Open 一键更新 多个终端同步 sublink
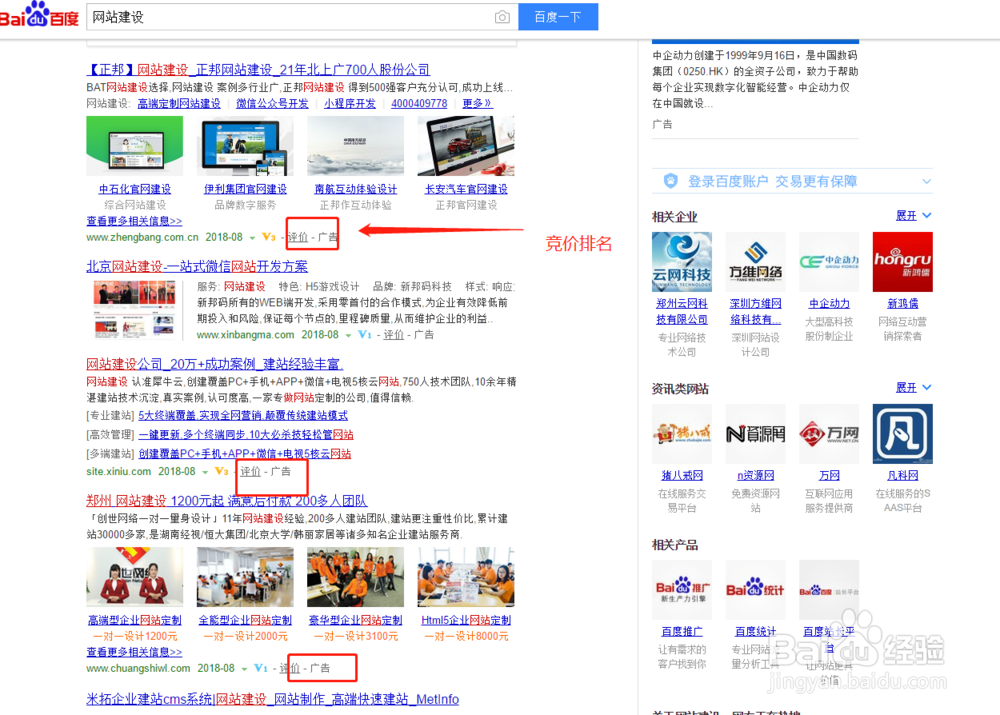This screenshot has height=715, width=1000. tap(246, 435)
